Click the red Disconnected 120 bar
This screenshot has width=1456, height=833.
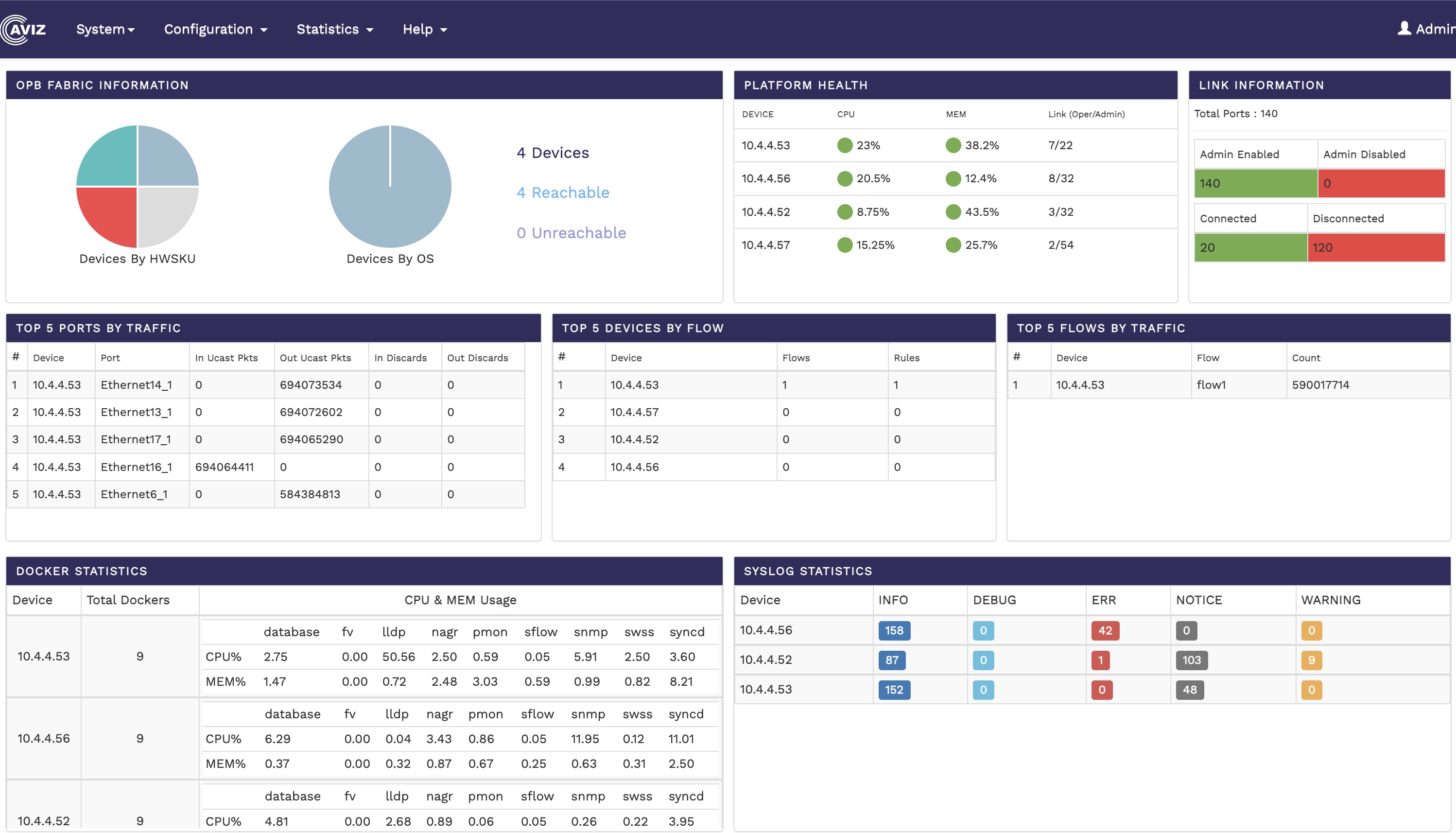1375,248
